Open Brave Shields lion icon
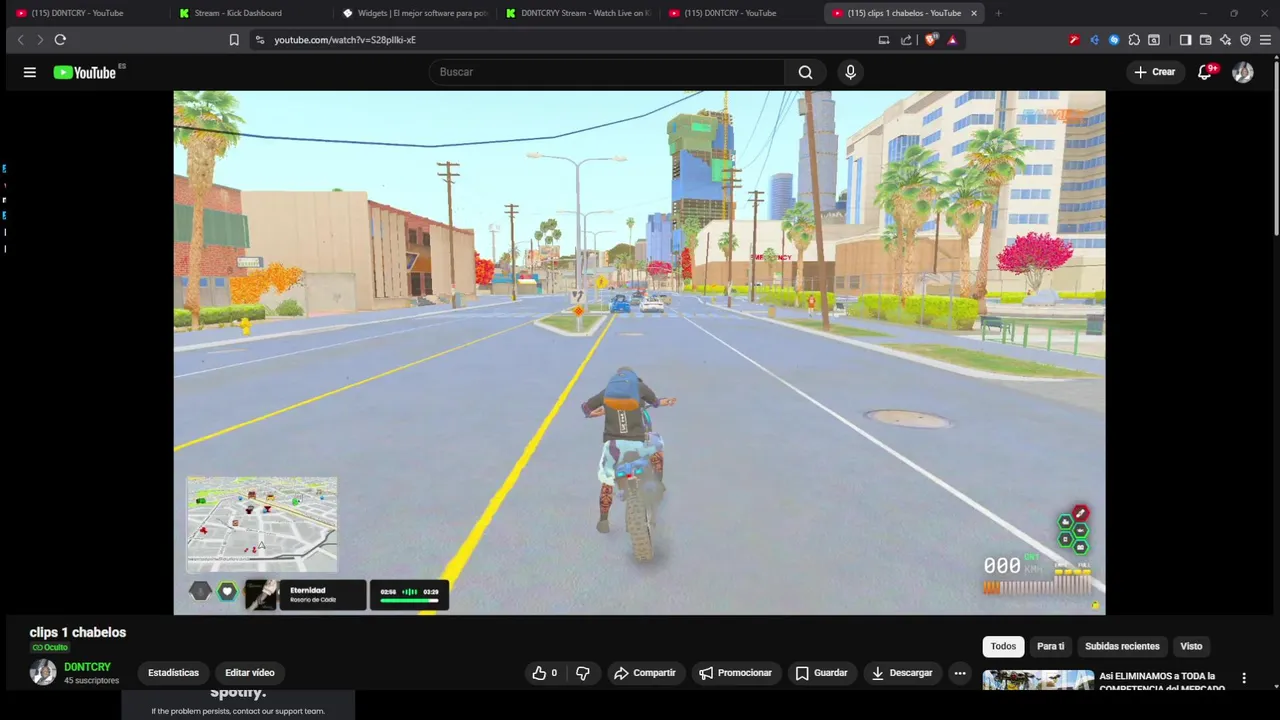The image size is (1280, 720). [x=931, y=40]
